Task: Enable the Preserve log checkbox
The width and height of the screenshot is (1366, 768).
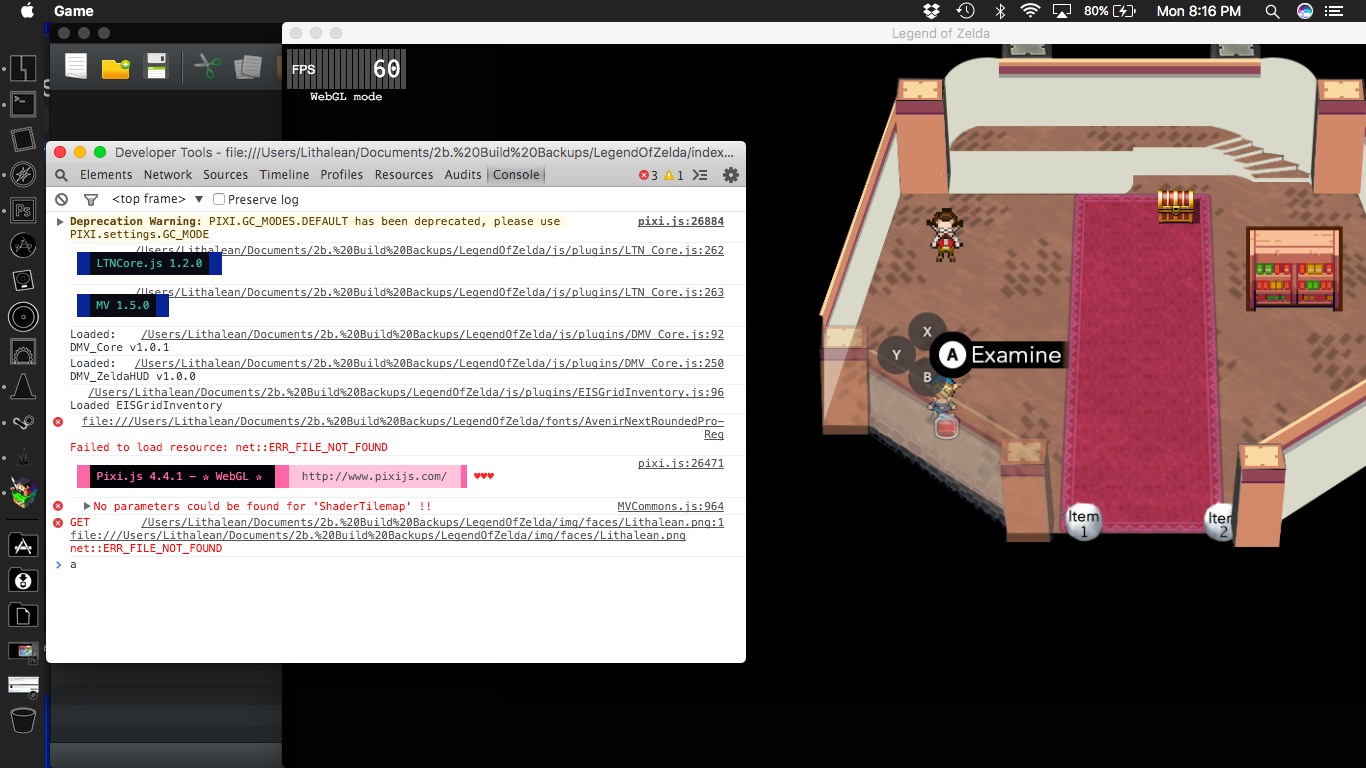Action: click(x=219, y=199)
